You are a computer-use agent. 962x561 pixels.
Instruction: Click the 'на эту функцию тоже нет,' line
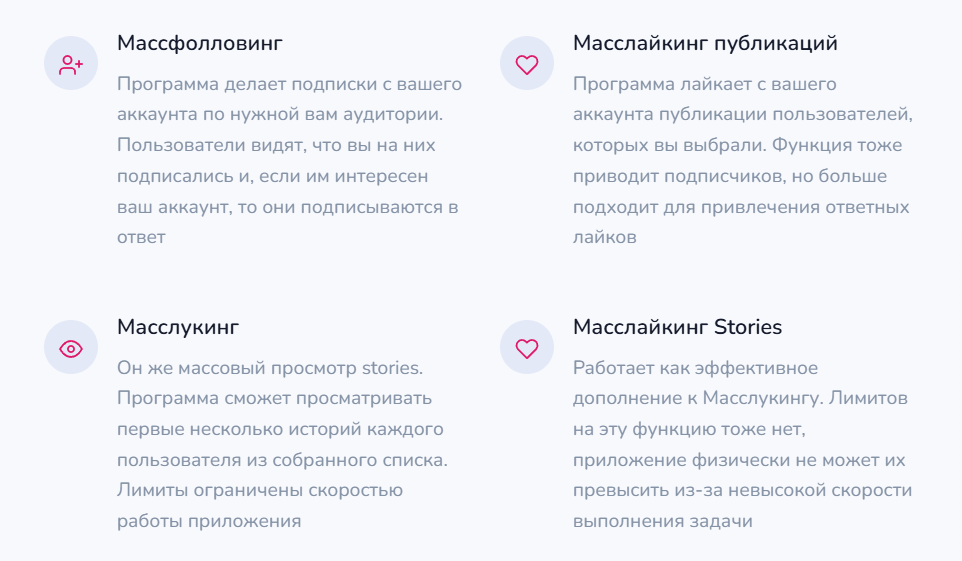(689, 430)
